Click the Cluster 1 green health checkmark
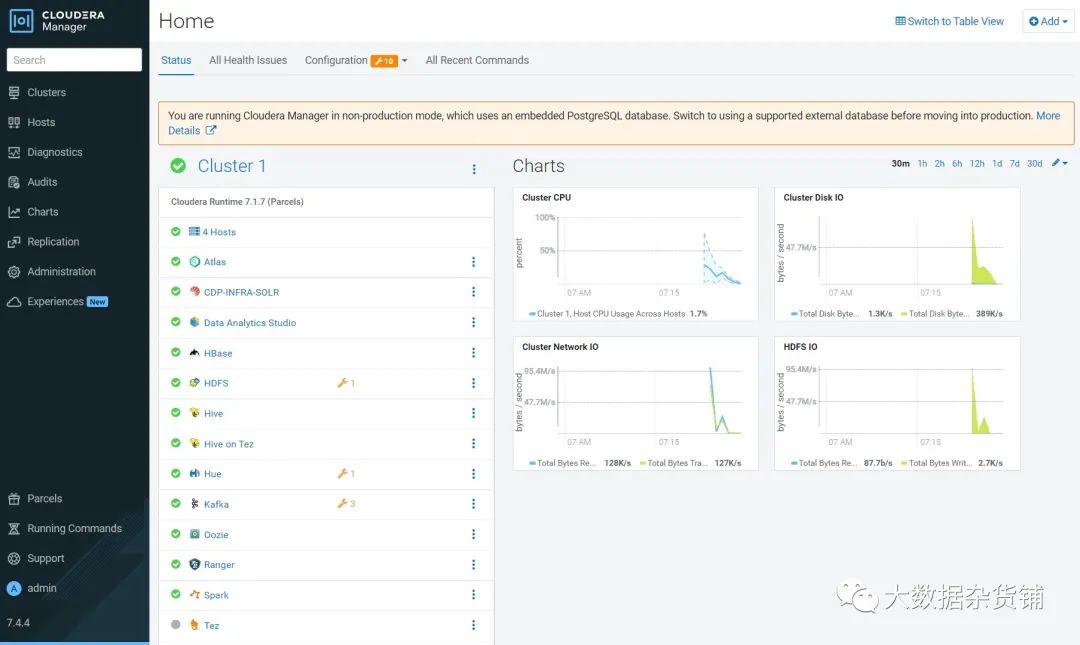 tap(178, 165)
